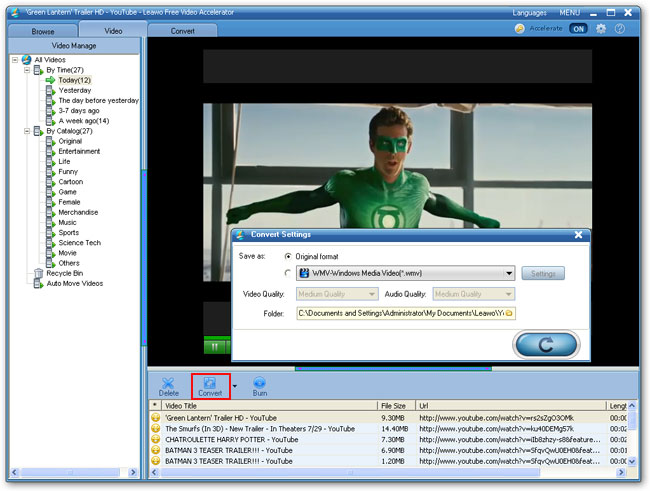650x491 pixels.
Task: Select the Sports catalog
Action: 68,233
